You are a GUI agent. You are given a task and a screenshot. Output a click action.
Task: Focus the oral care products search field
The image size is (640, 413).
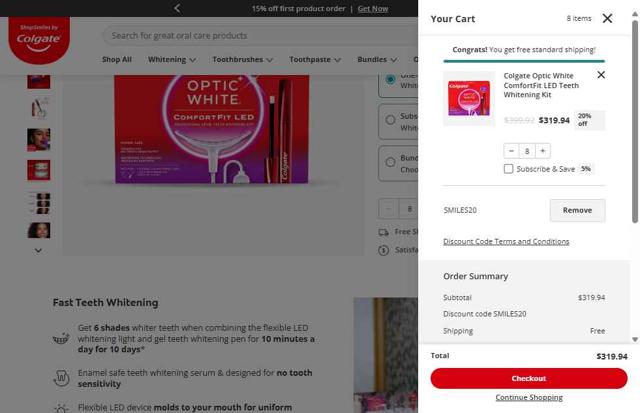click(261, 36)
